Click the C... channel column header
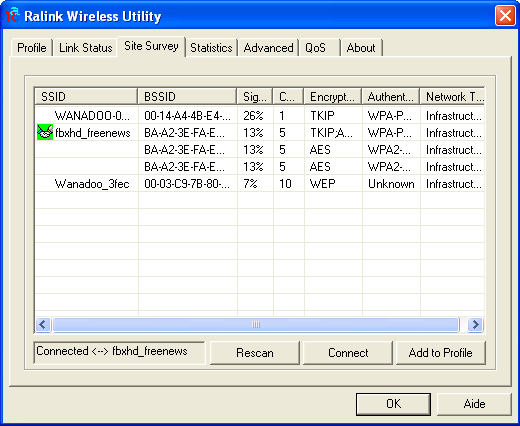Screen dimensions: 520x426 point(288,97)
